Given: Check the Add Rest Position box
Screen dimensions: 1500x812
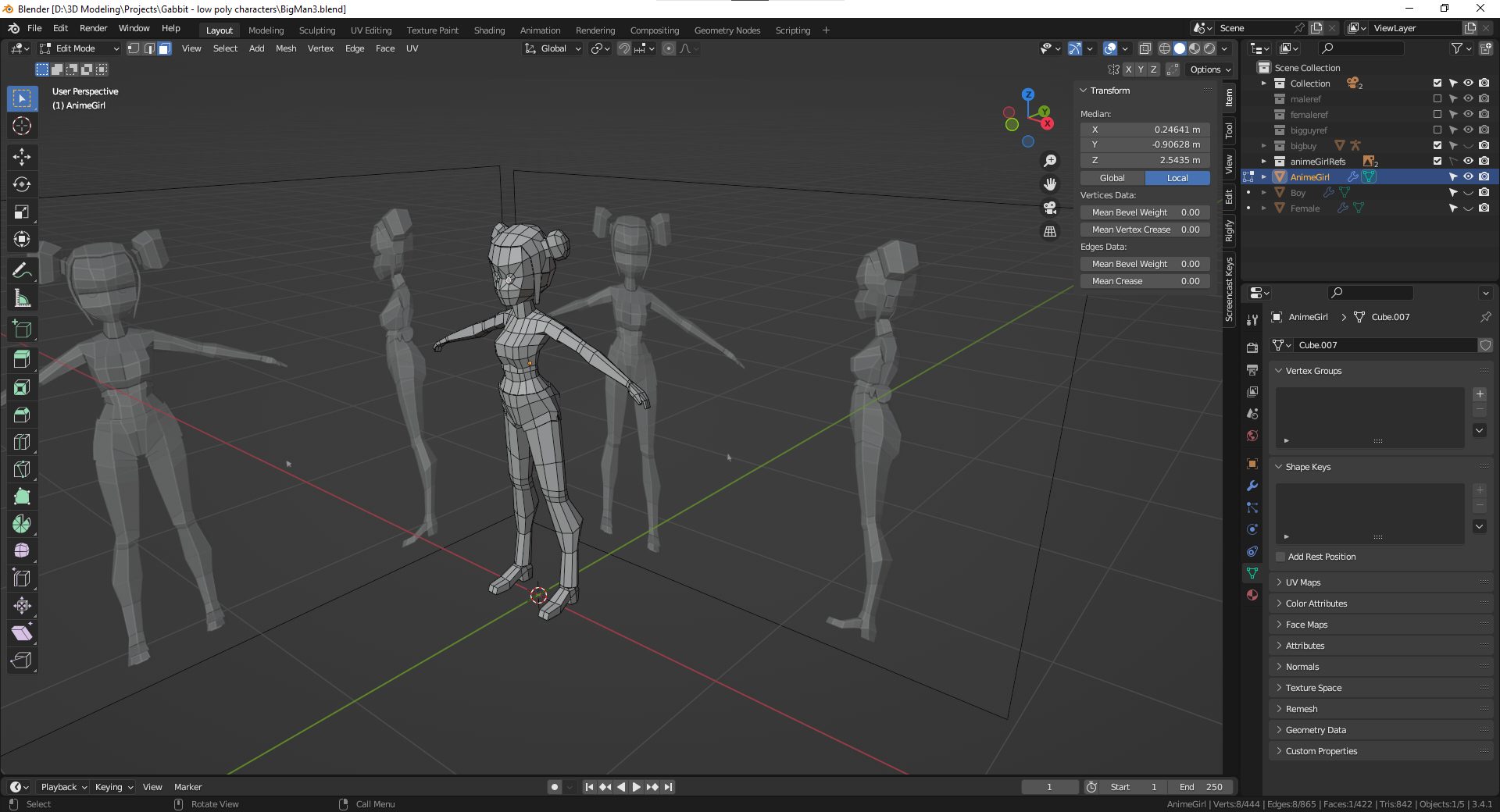Looking at the screenshot, I should tap(1280, 557).
